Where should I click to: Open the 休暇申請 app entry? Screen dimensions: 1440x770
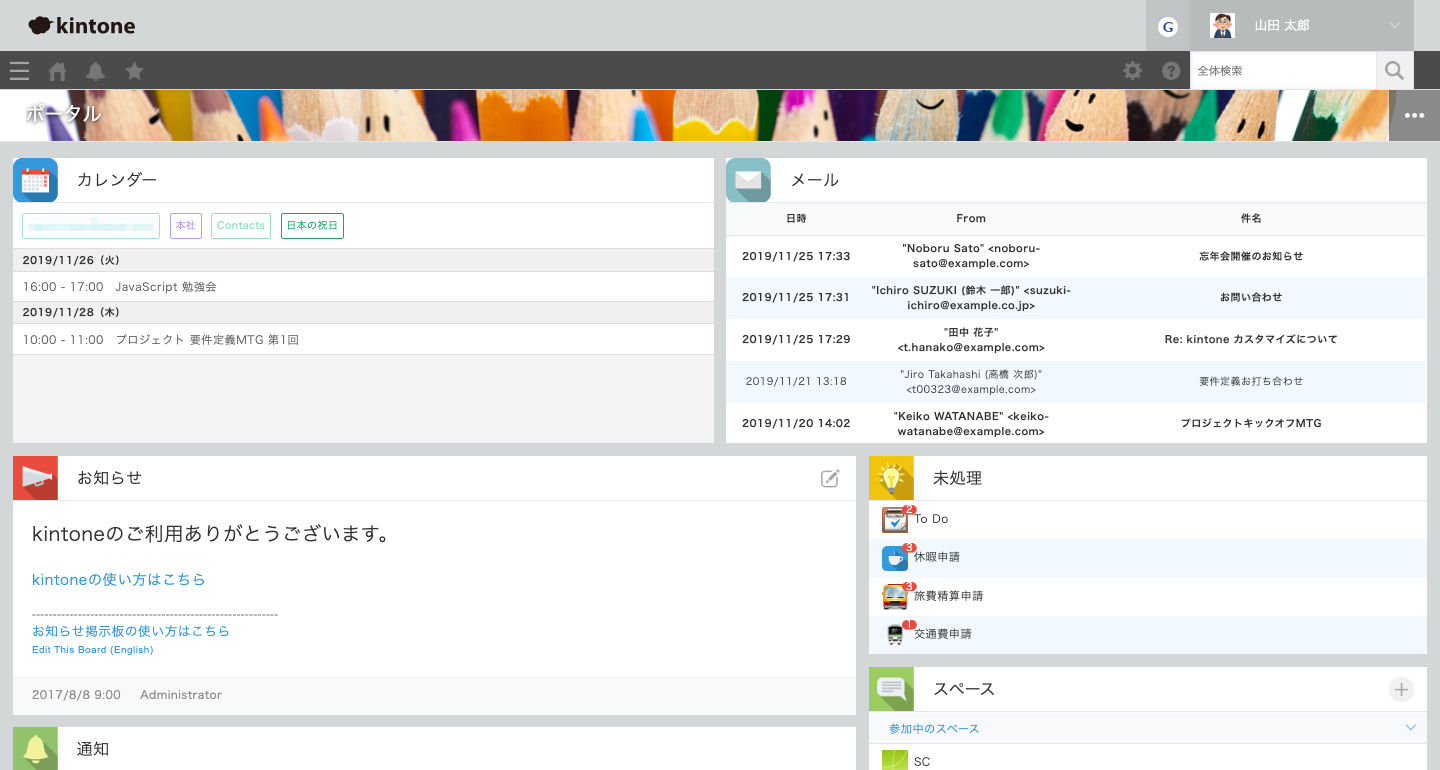(x=936, y=557)
